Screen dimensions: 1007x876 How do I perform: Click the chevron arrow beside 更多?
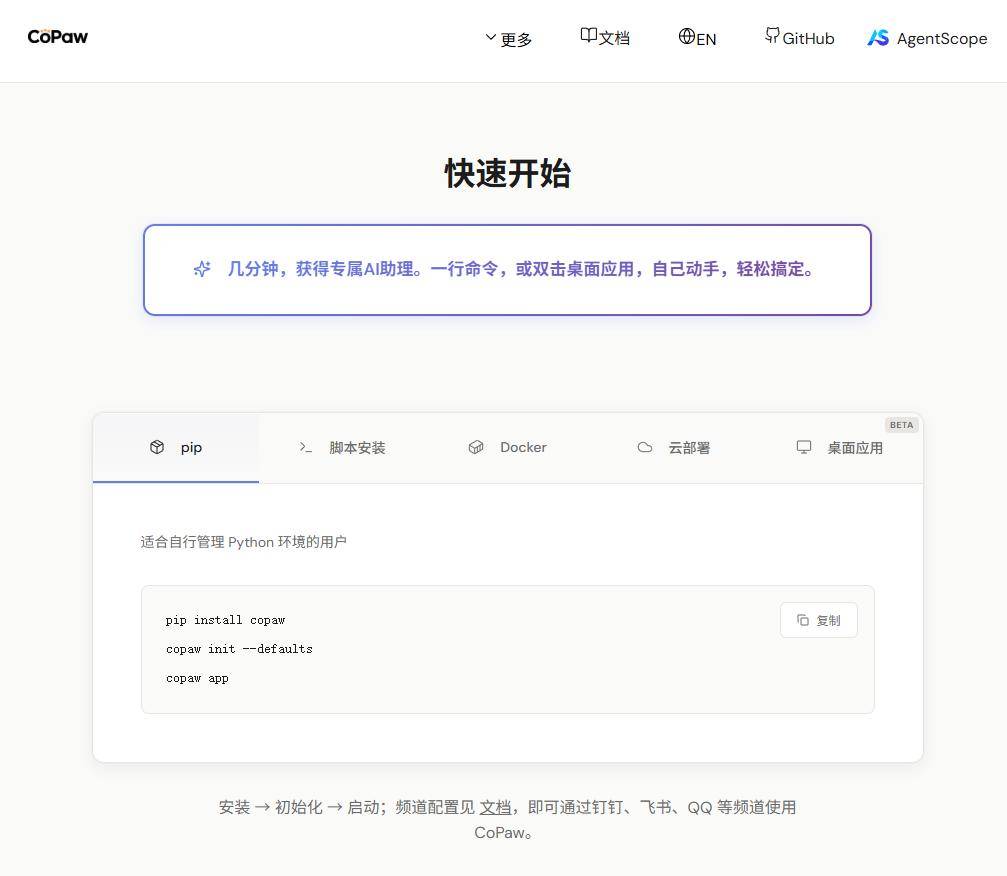pyautogui.click(x=491, y=37)
